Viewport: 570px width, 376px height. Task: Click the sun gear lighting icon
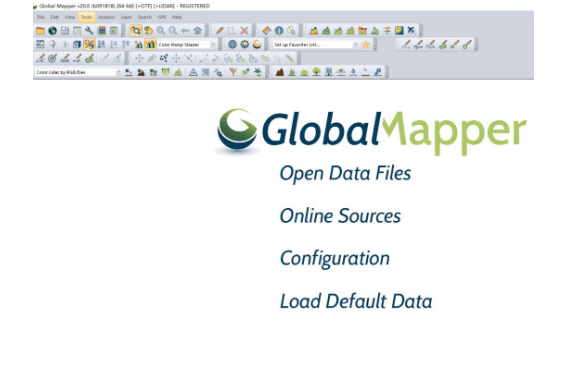(245, 44)
